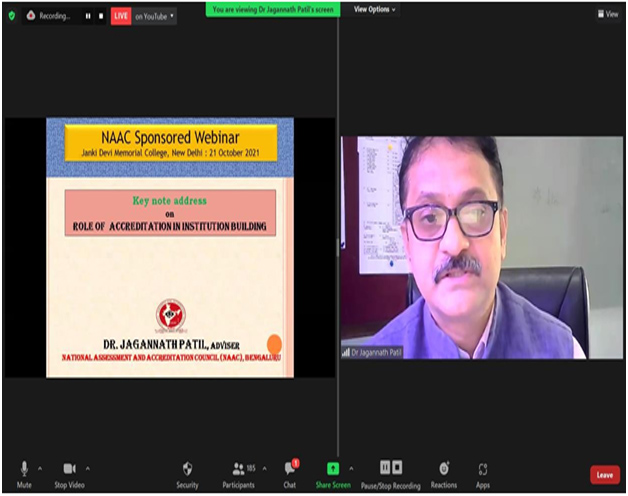Click the participant count '185'
Viewport: 628px width, 496px height.
coord(251,468)
